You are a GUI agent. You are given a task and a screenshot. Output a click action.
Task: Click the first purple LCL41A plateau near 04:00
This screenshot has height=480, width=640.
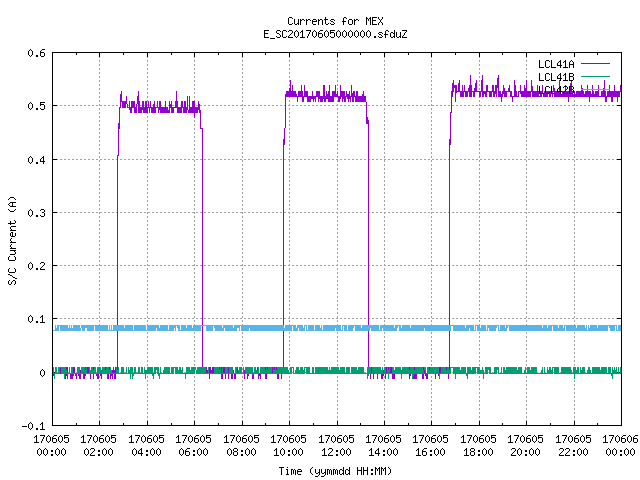pyautogui.click(x=160, y=108)
